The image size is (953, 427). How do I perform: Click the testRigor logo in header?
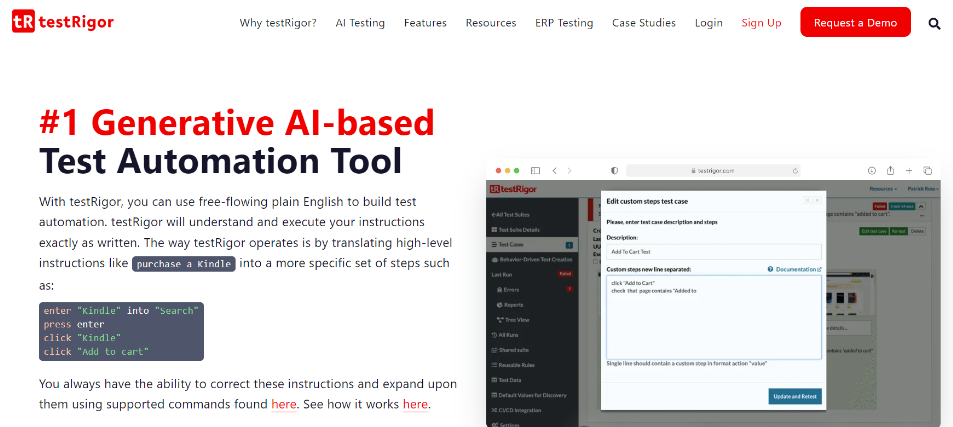(63, 22)
